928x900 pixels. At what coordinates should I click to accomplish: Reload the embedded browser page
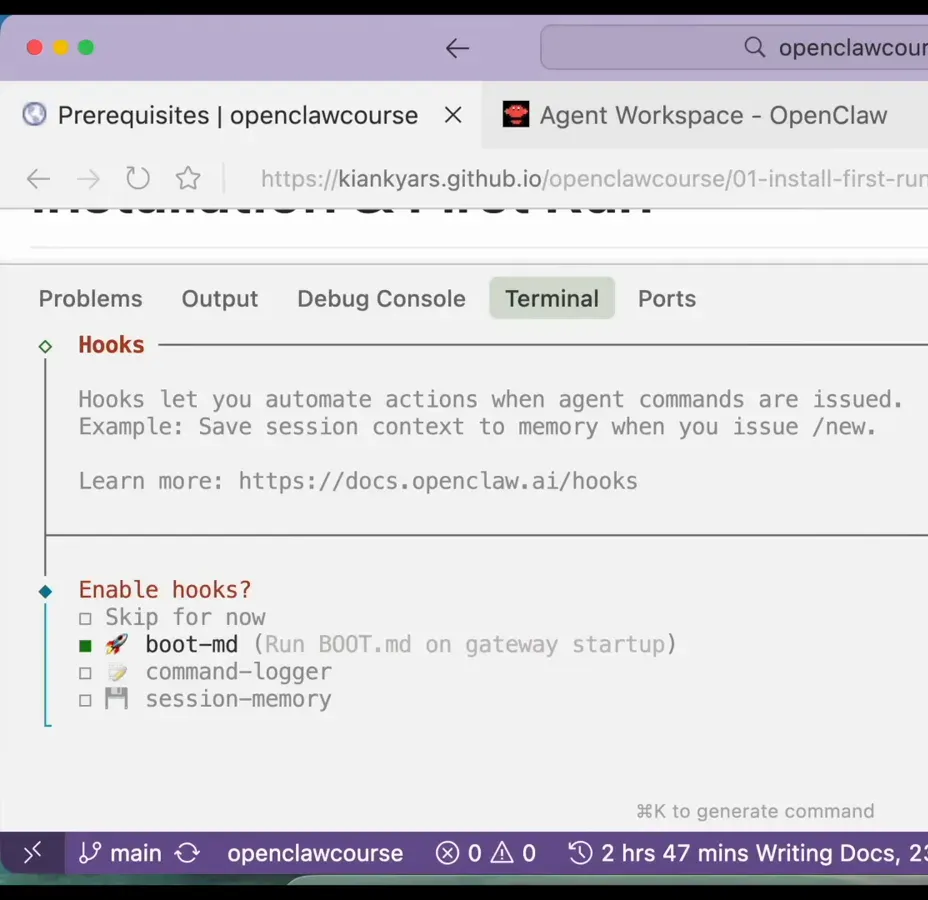(x=138, y=178)
